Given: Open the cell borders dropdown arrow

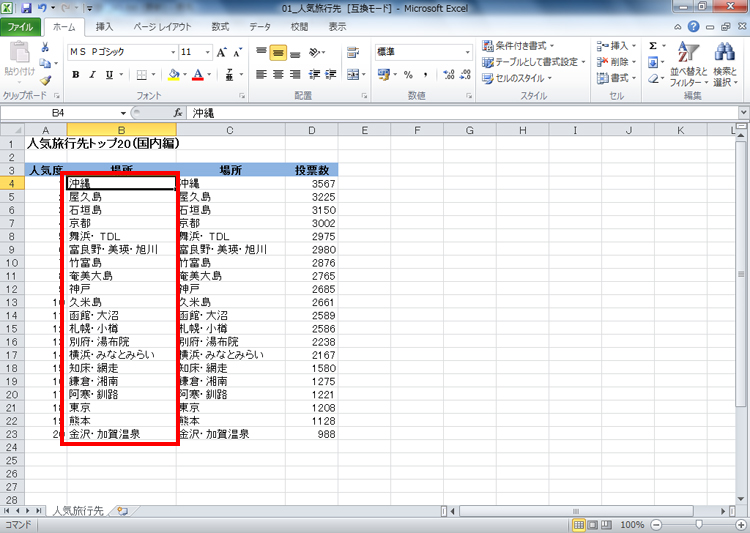Looking at the screenshot, I should [153, 75].
